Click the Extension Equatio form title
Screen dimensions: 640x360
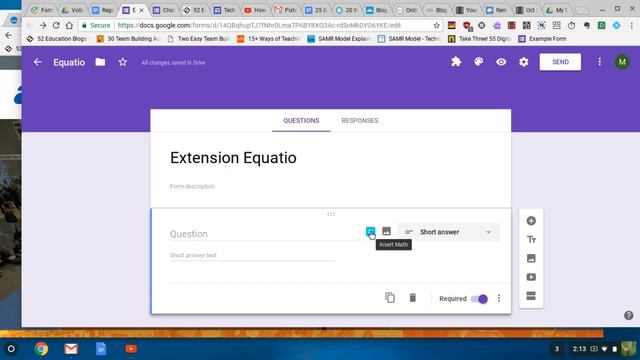point(233,158)
